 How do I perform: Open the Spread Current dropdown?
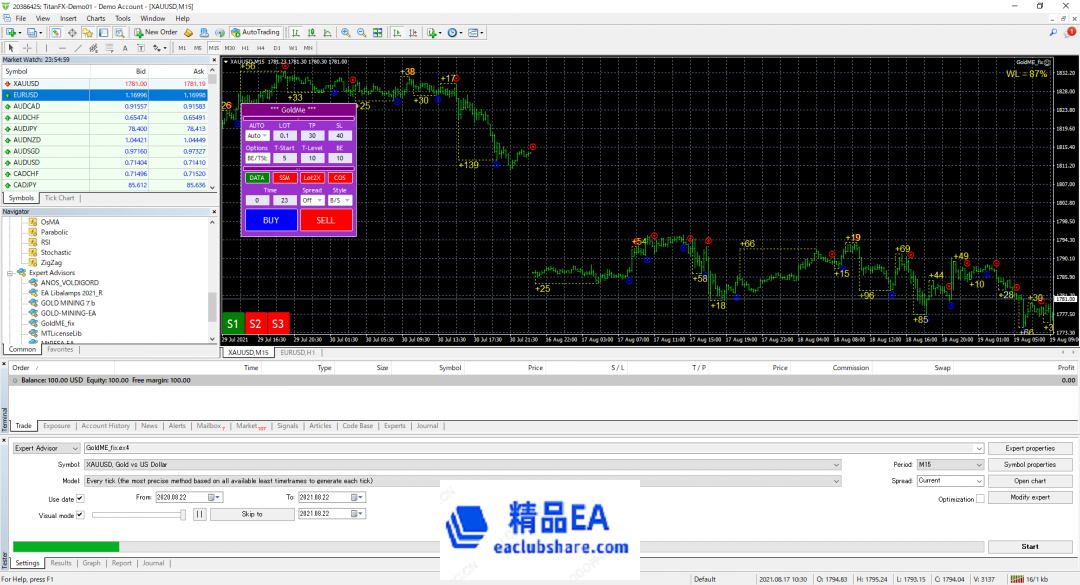950,481
